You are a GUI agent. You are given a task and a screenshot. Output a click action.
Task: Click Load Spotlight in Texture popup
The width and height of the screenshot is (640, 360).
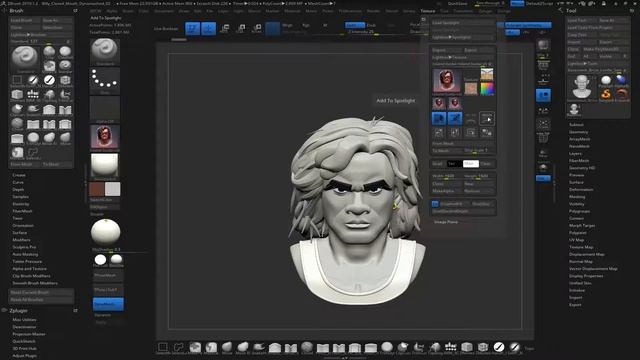pyautogui.click(x=463, y=23)
